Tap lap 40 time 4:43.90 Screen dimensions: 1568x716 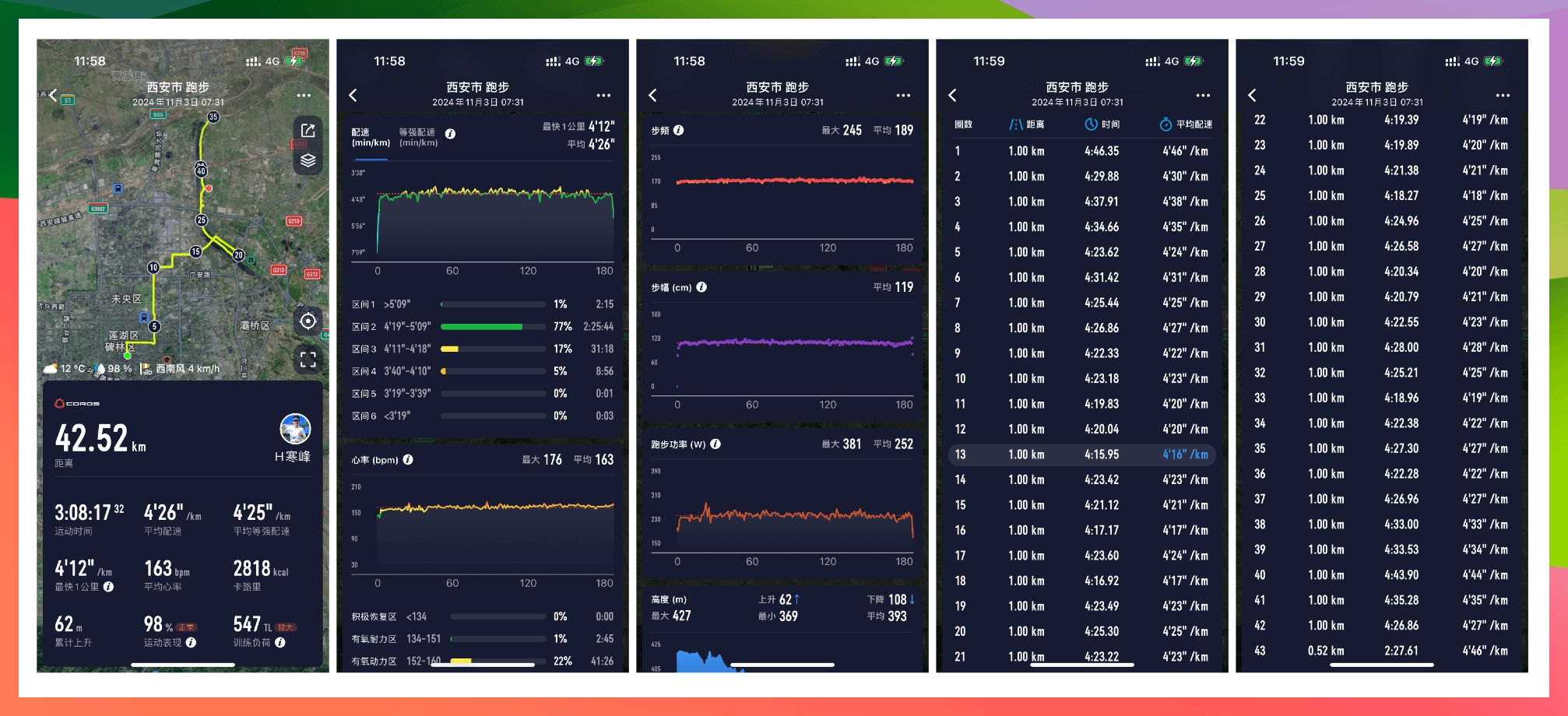pos(1401,575)
